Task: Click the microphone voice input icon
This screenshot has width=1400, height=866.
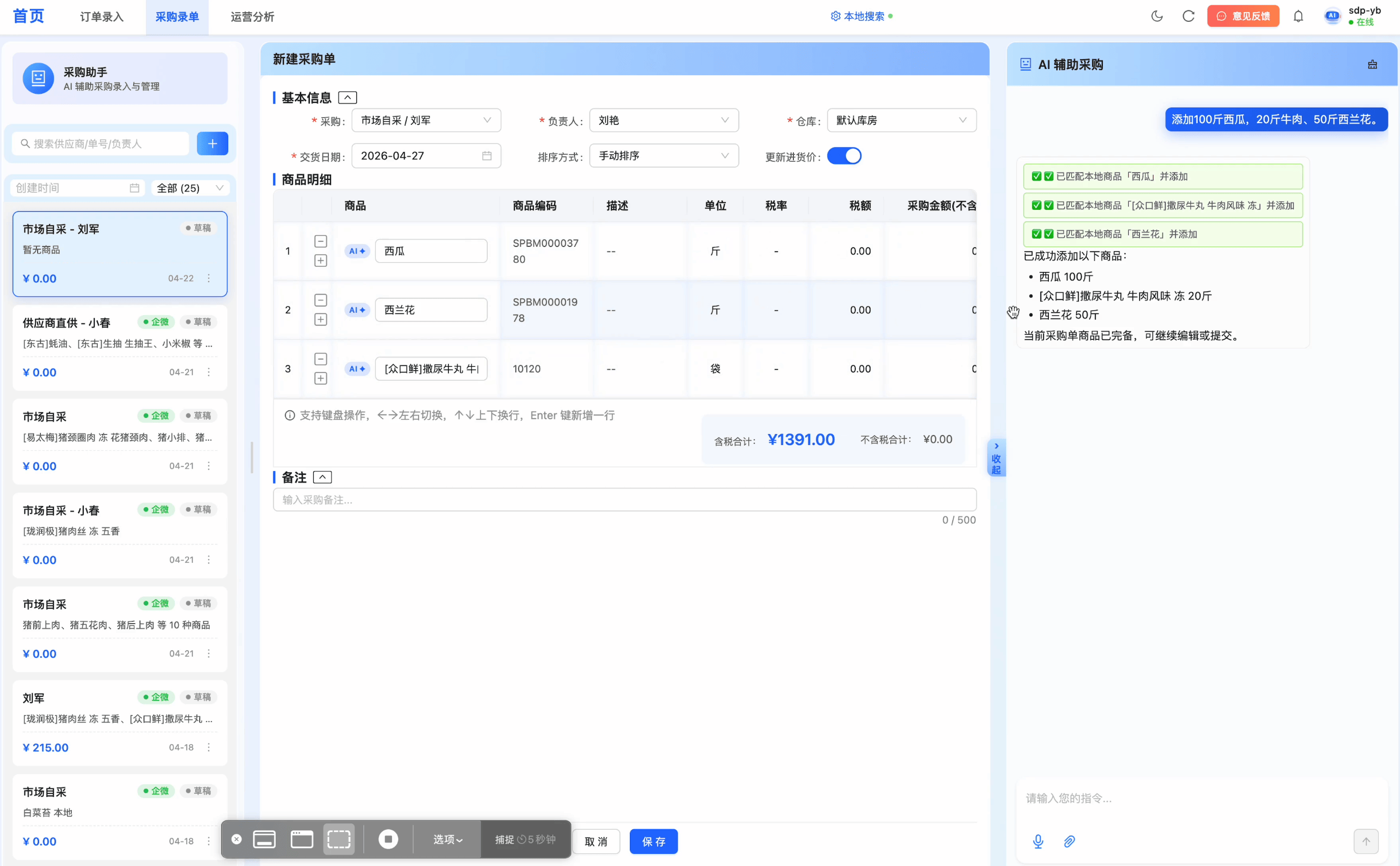Action: pos(1038,841)
